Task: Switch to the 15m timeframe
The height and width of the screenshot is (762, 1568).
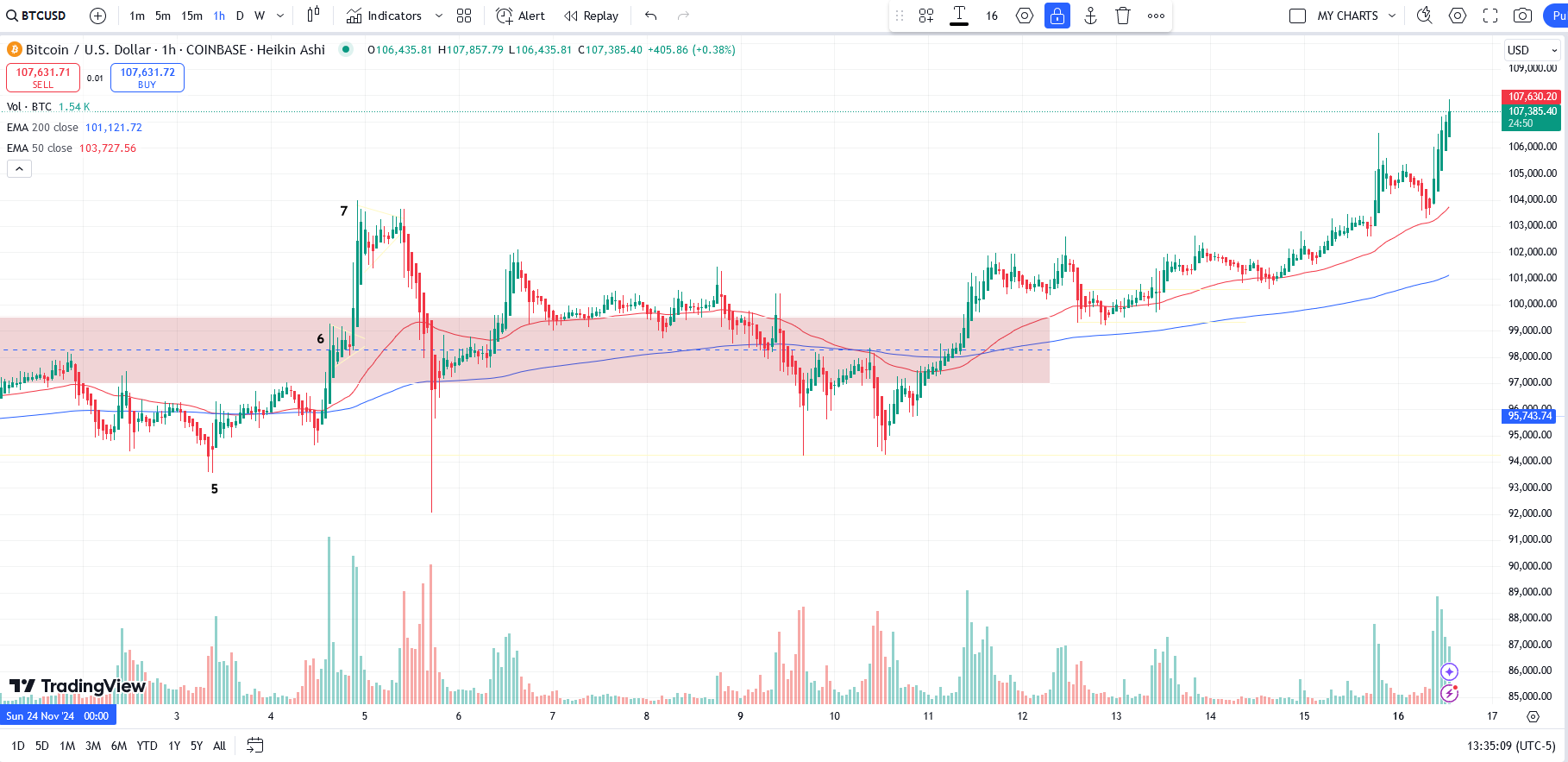Action: point(191,16)
